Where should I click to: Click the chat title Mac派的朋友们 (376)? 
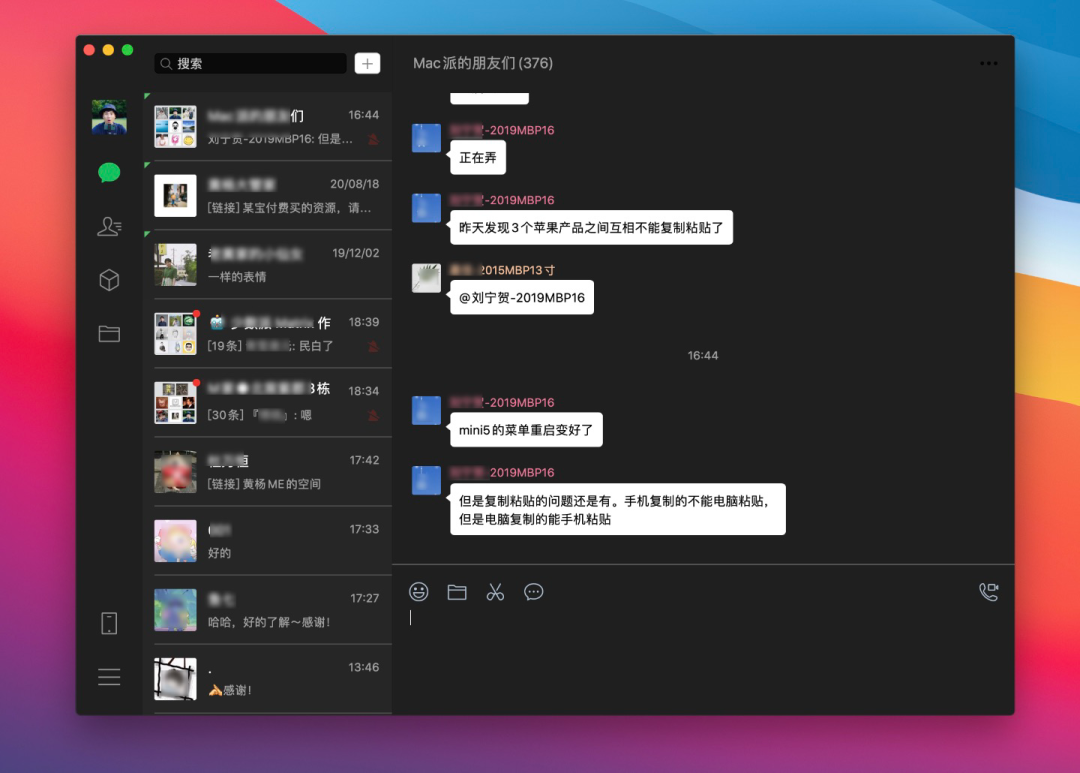(x=483, y=63)
